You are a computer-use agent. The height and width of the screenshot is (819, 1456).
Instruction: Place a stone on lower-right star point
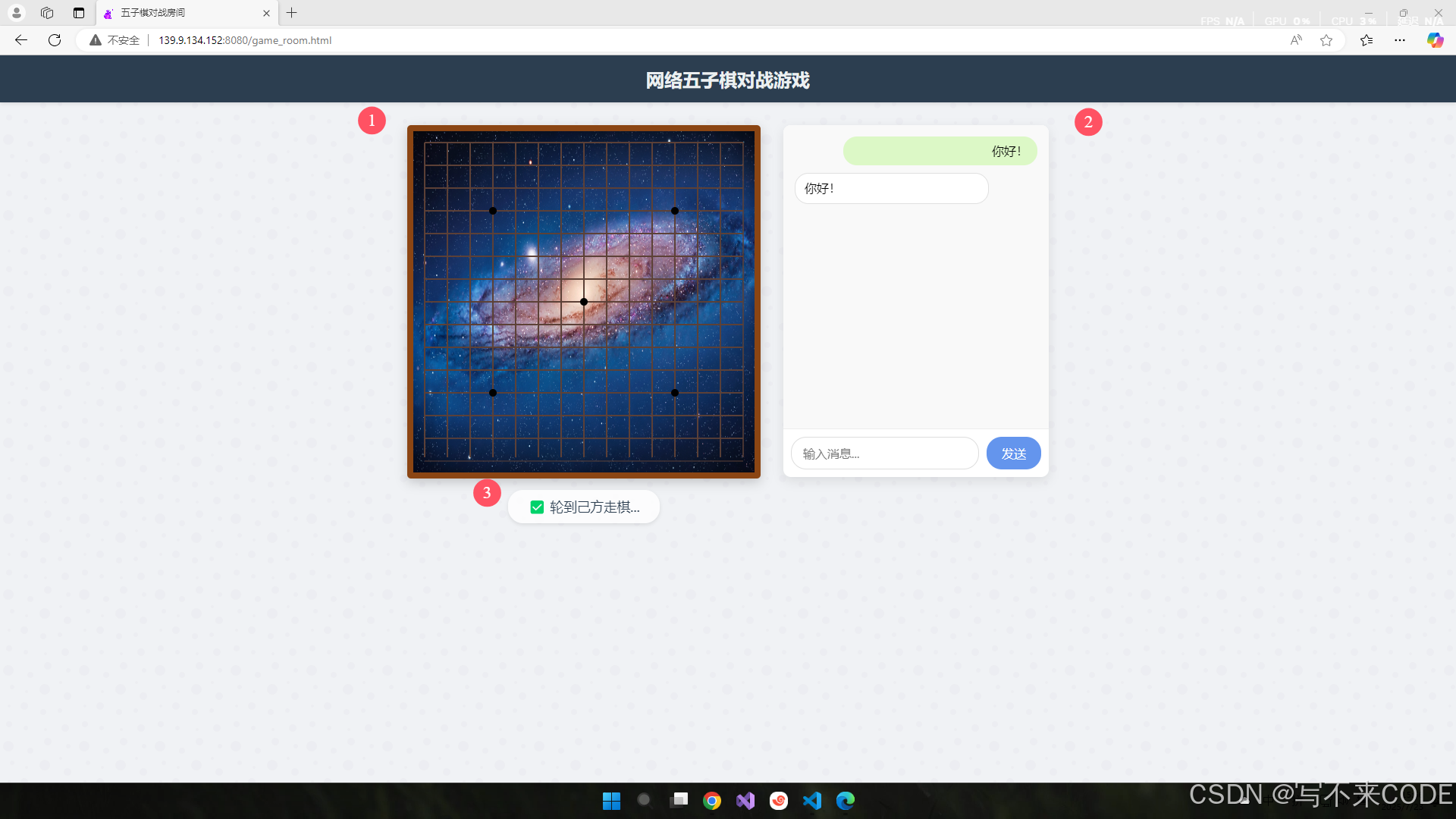coord(675,393)
